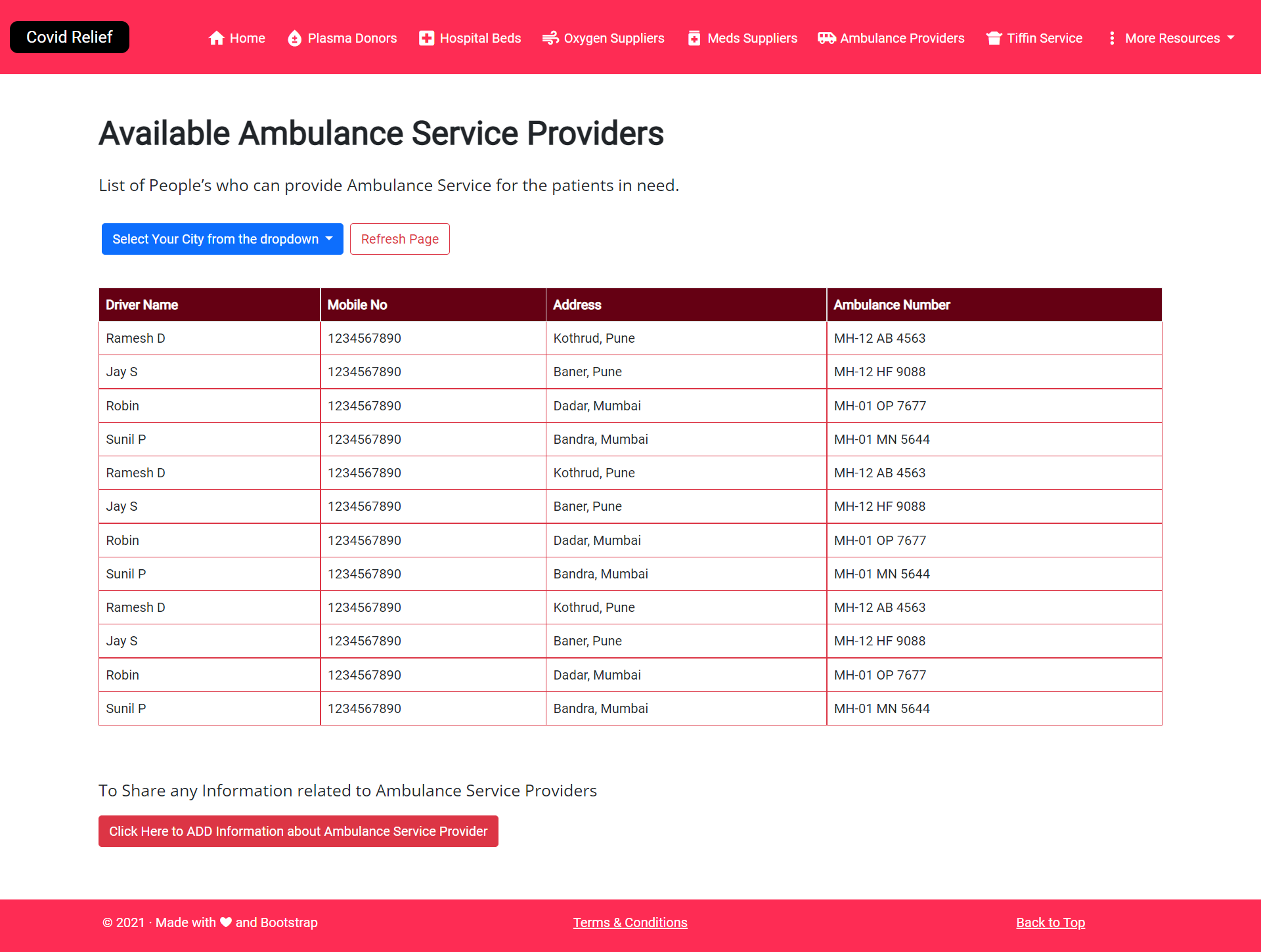Click the house icon beside Home
1261x952 pixels.
pyautogui.click(x=216, y=38)
